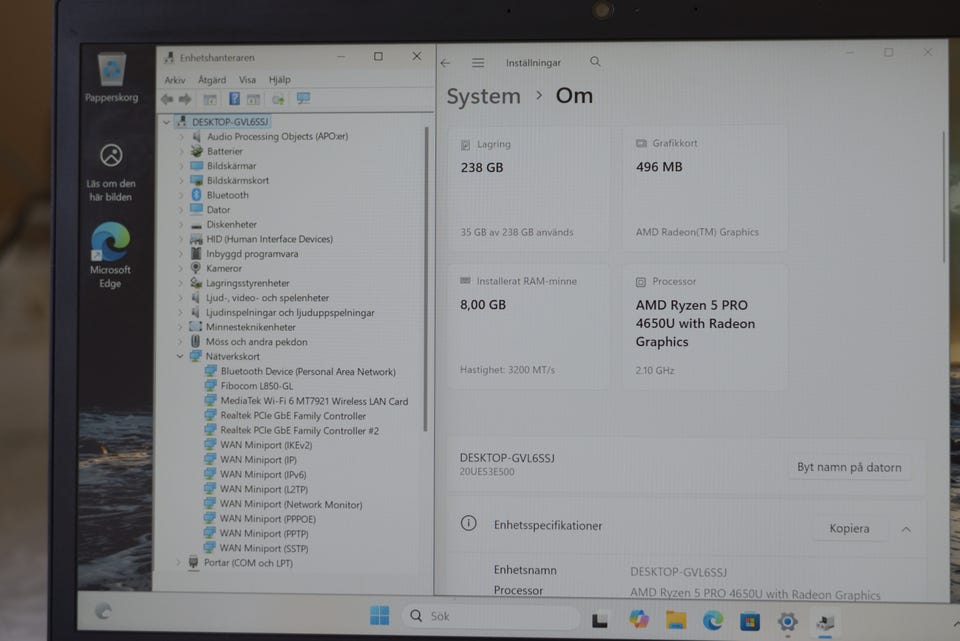Click the forward arrow in Enhetshanteraren toolbar
Viewport: 960px width, 641px height.
pos(185,99)
